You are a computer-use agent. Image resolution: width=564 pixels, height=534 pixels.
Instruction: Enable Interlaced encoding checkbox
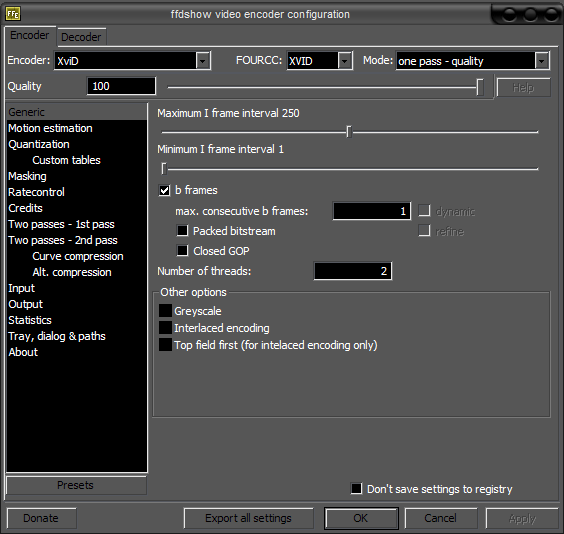165,328
